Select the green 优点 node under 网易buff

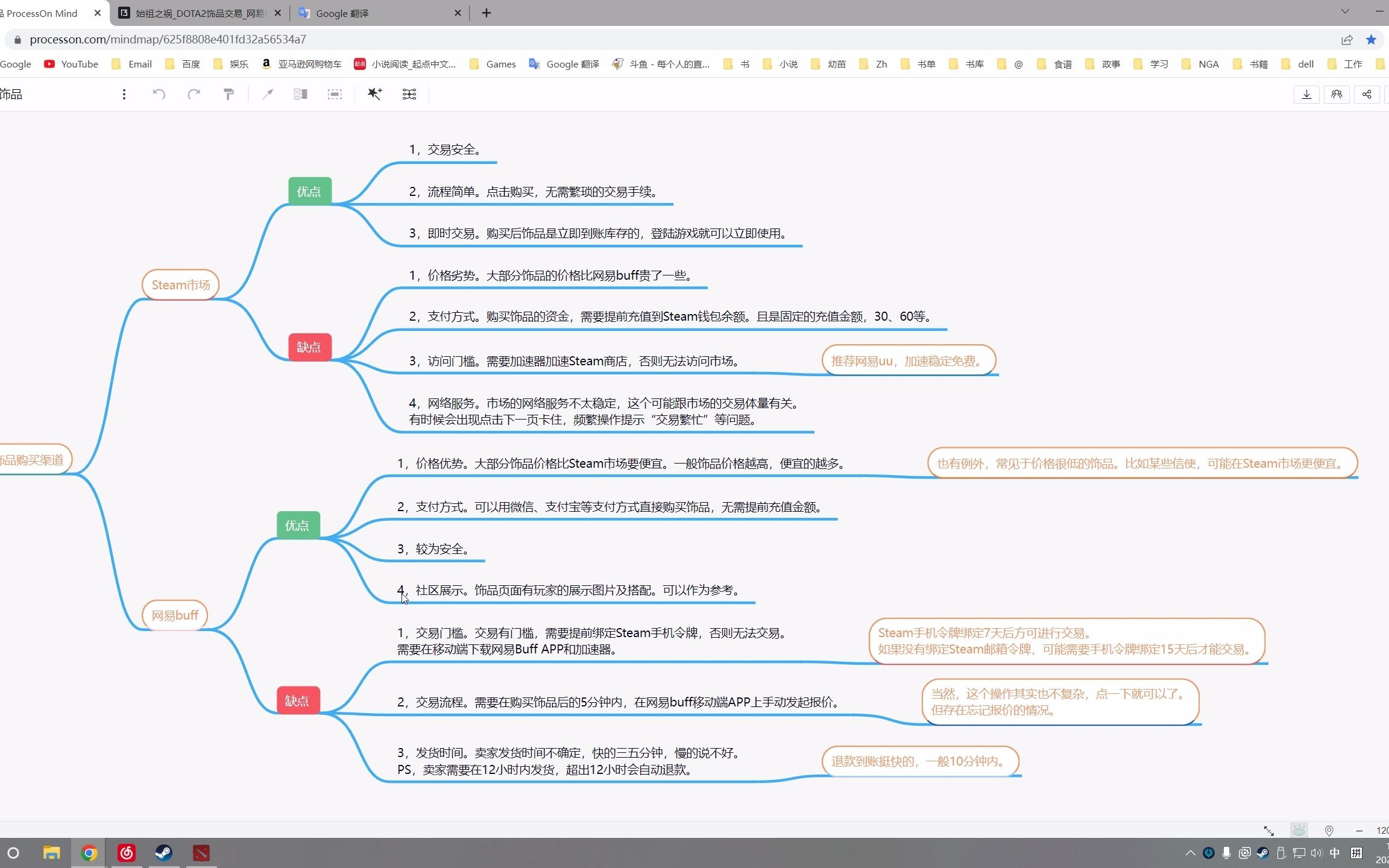click(x=298, y=525)
